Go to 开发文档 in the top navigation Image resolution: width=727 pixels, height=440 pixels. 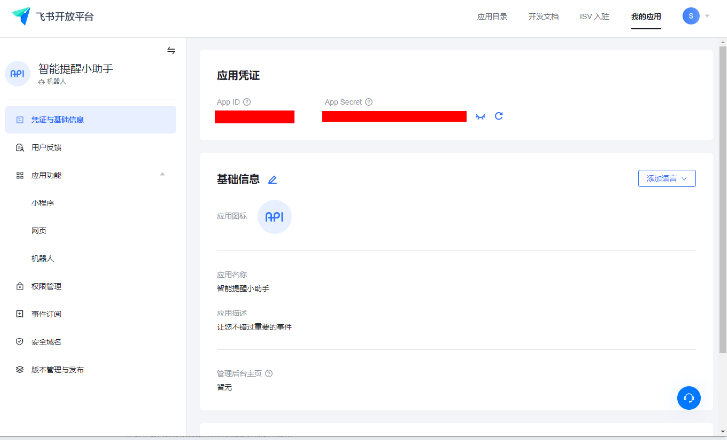click(543, 17)
